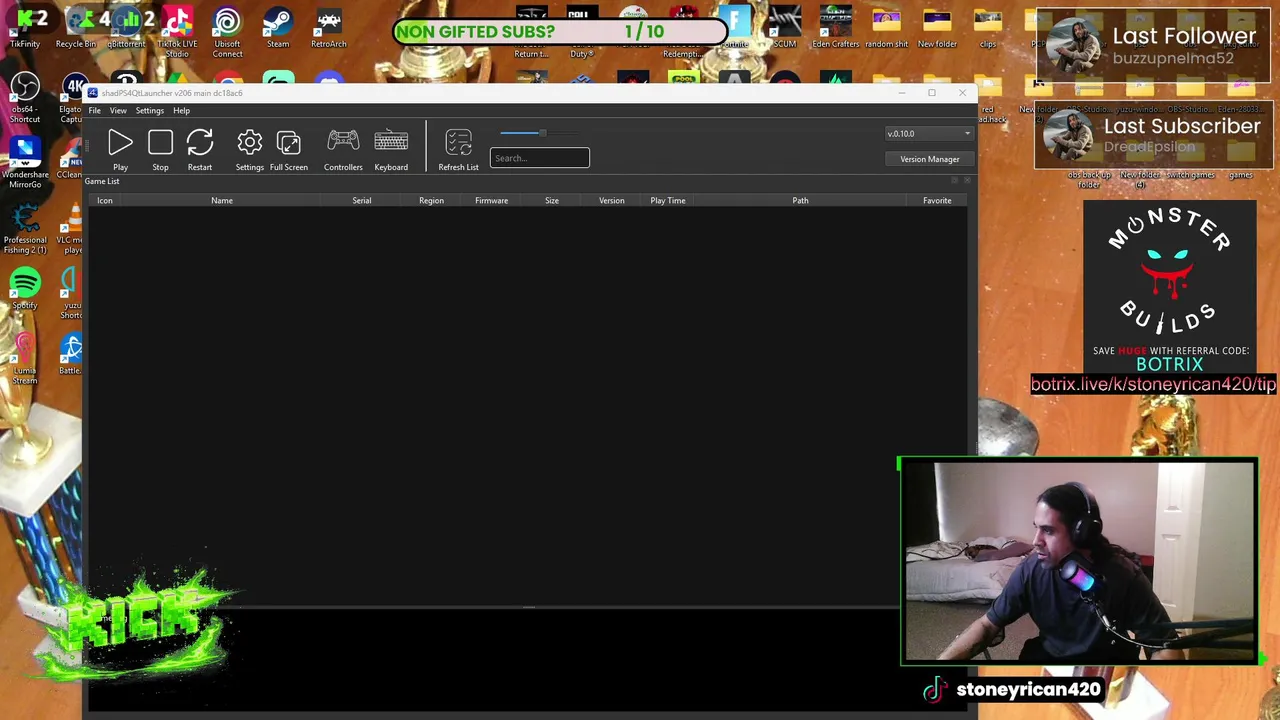This screenshot has height=720, width=1280.
Task: Click the Restart circular arrows icon
Action: [200, 143]
